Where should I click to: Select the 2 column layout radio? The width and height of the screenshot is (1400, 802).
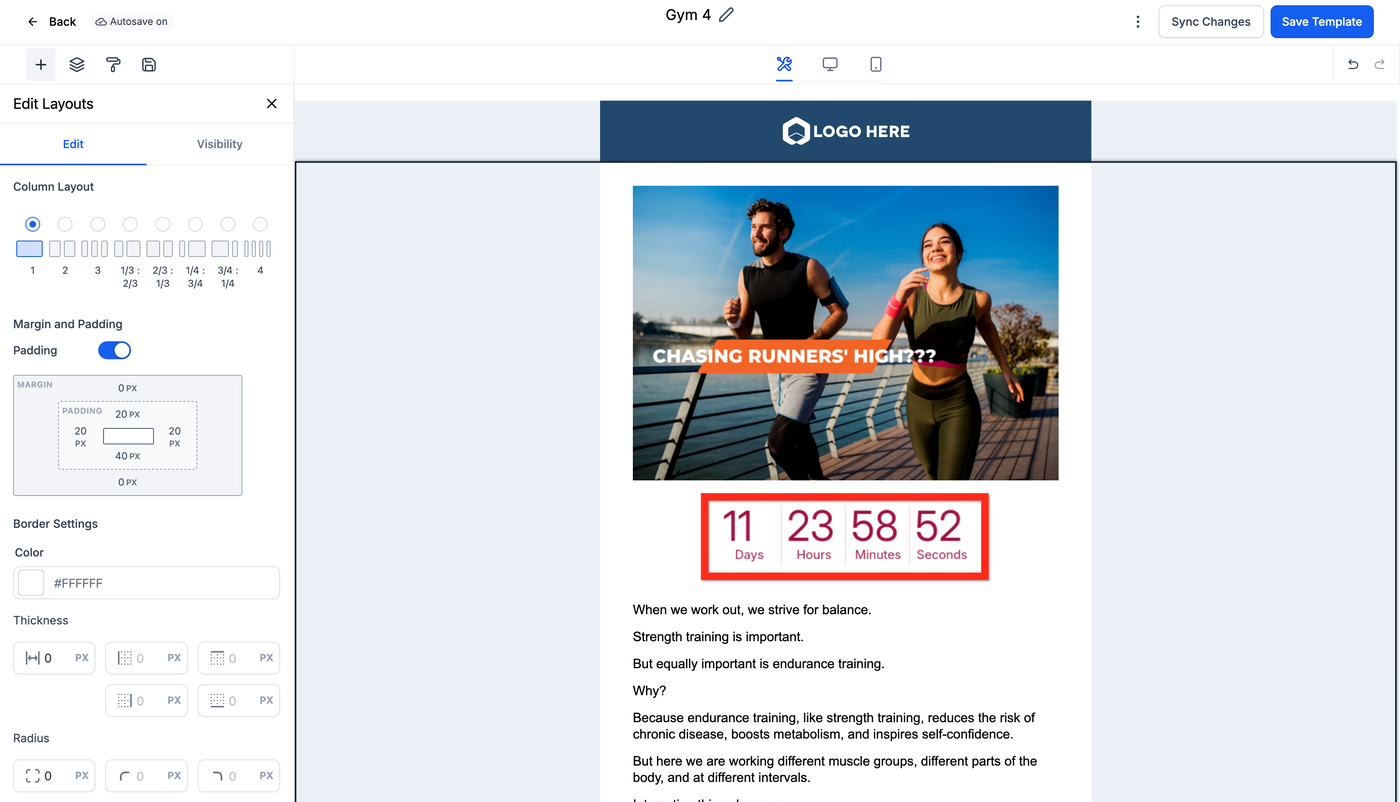click(65, 224)
